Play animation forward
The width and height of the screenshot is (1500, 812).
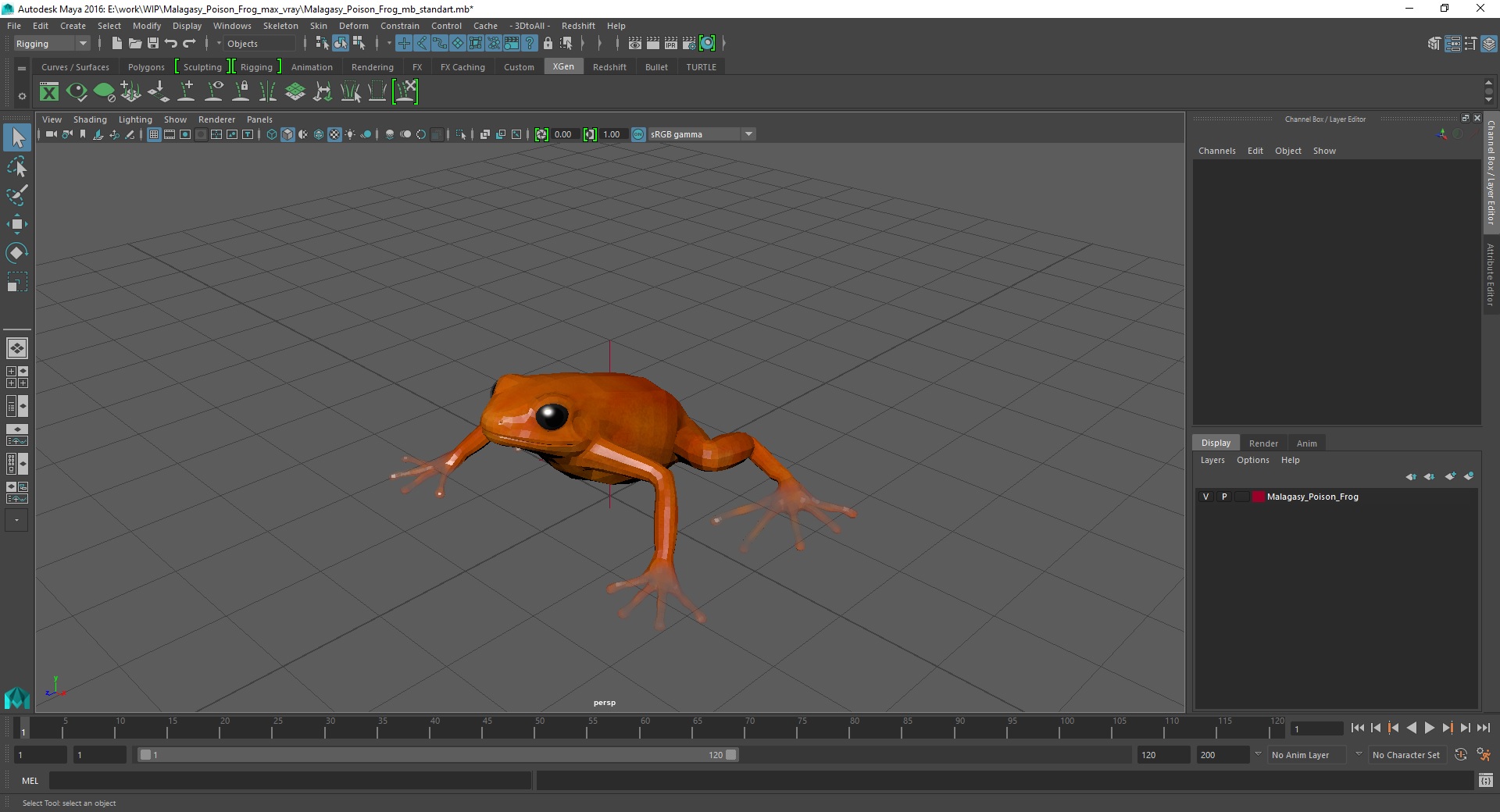tap(1429, 728)
